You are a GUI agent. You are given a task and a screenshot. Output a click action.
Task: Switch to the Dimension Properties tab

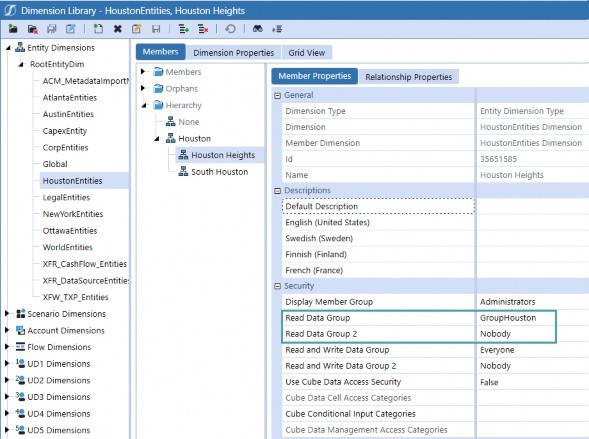pos(233,53)
